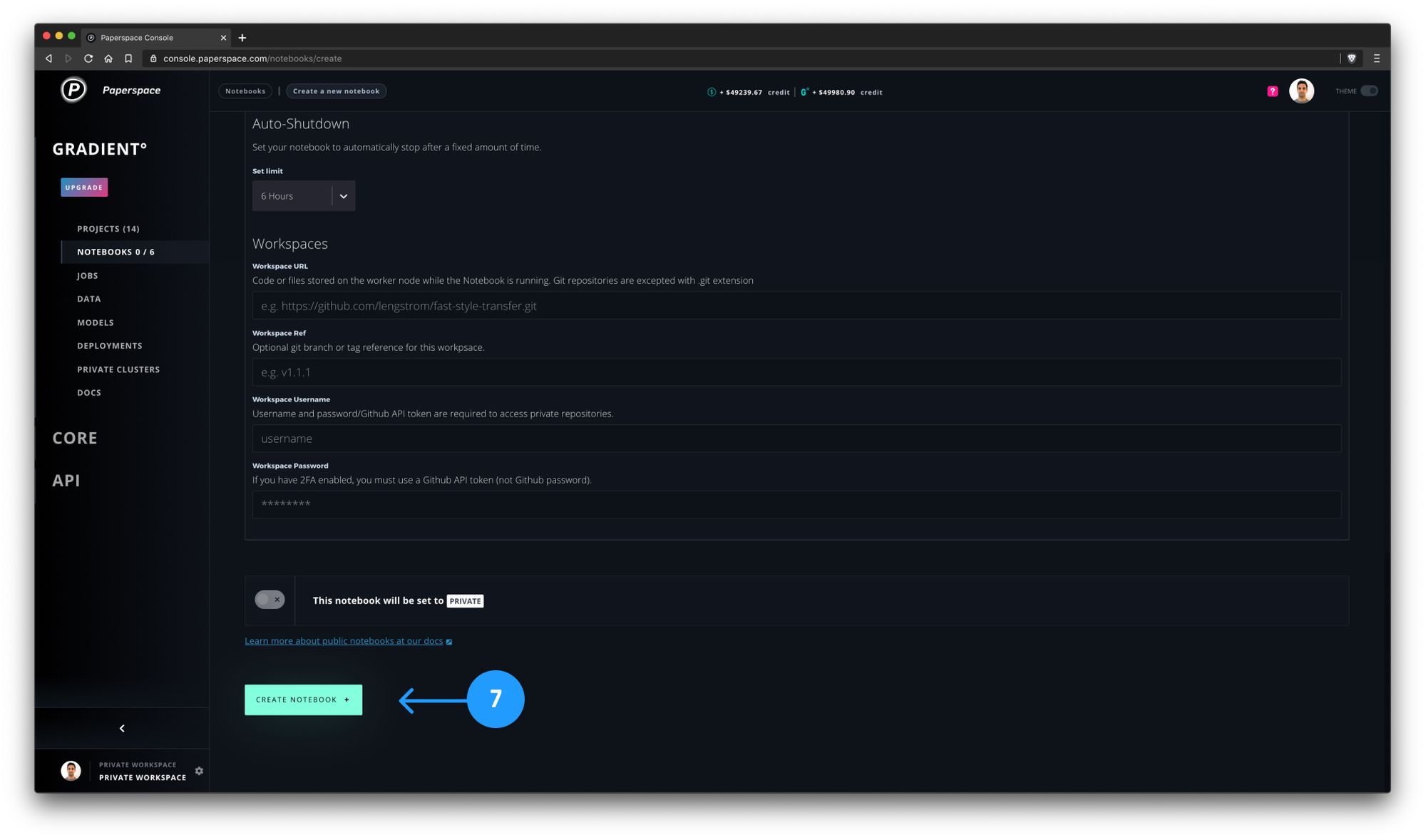Open the PROJECTS (14) menu item
This screenshot has height=840, width=1426.
[x=108, y=229]
